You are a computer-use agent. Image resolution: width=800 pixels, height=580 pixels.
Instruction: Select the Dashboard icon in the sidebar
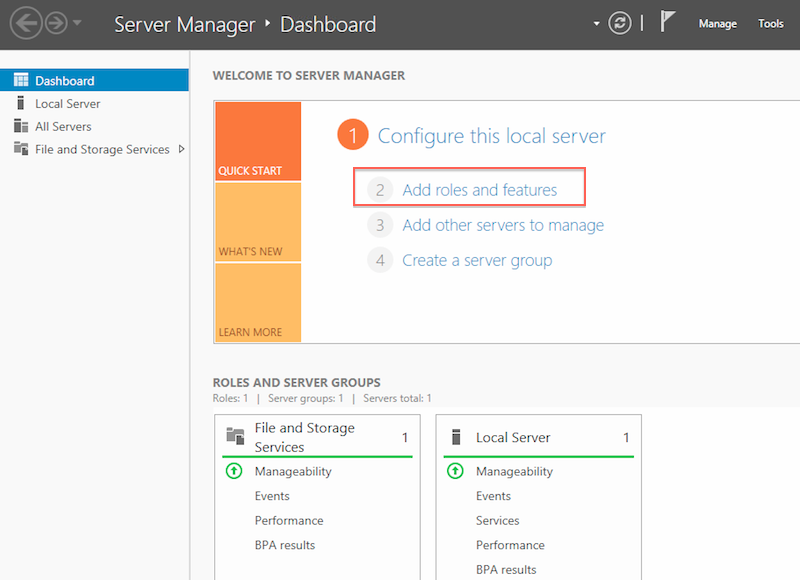coord(21,79)
